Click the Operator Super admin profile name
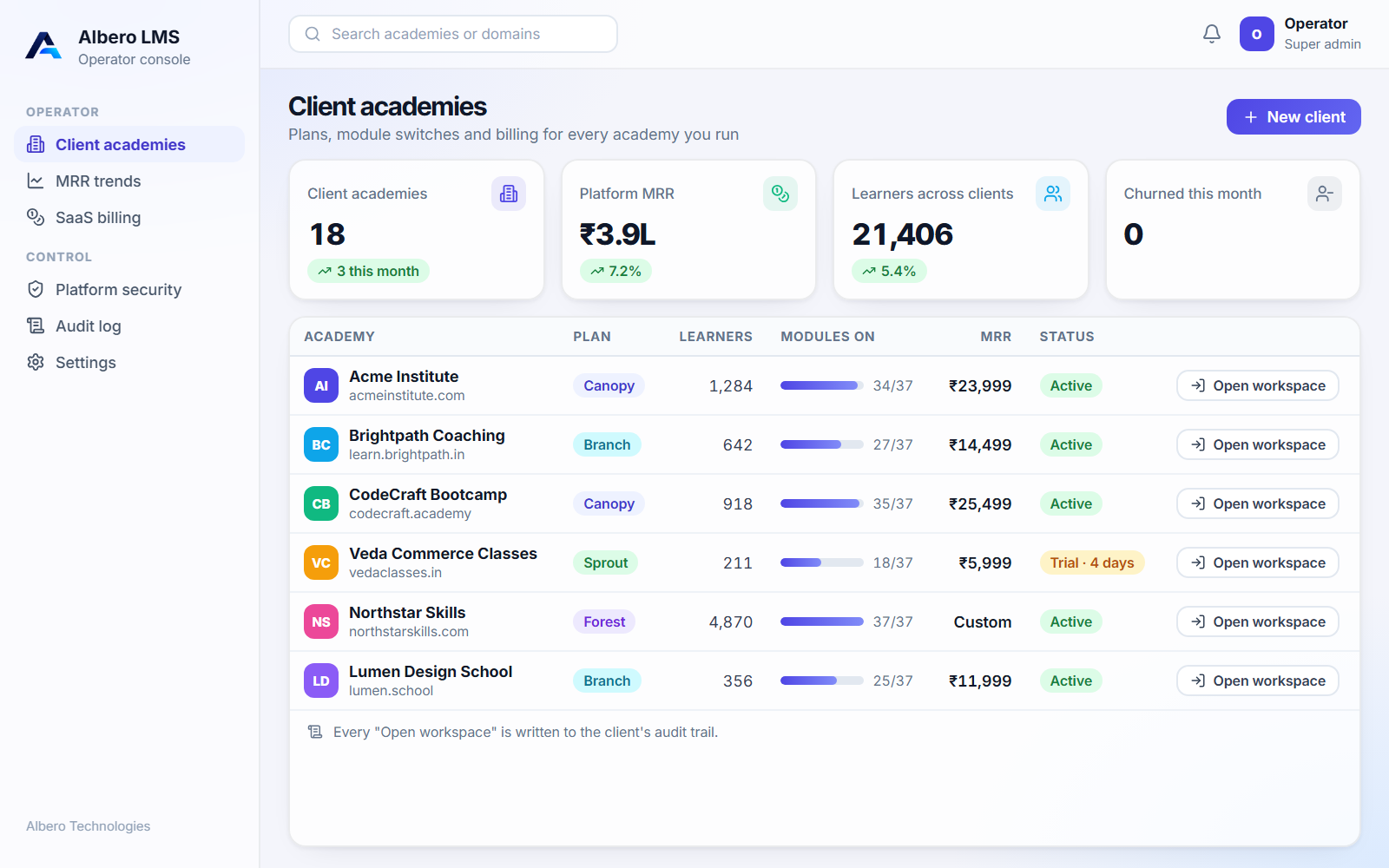1389x868 pixels. 1322,34
